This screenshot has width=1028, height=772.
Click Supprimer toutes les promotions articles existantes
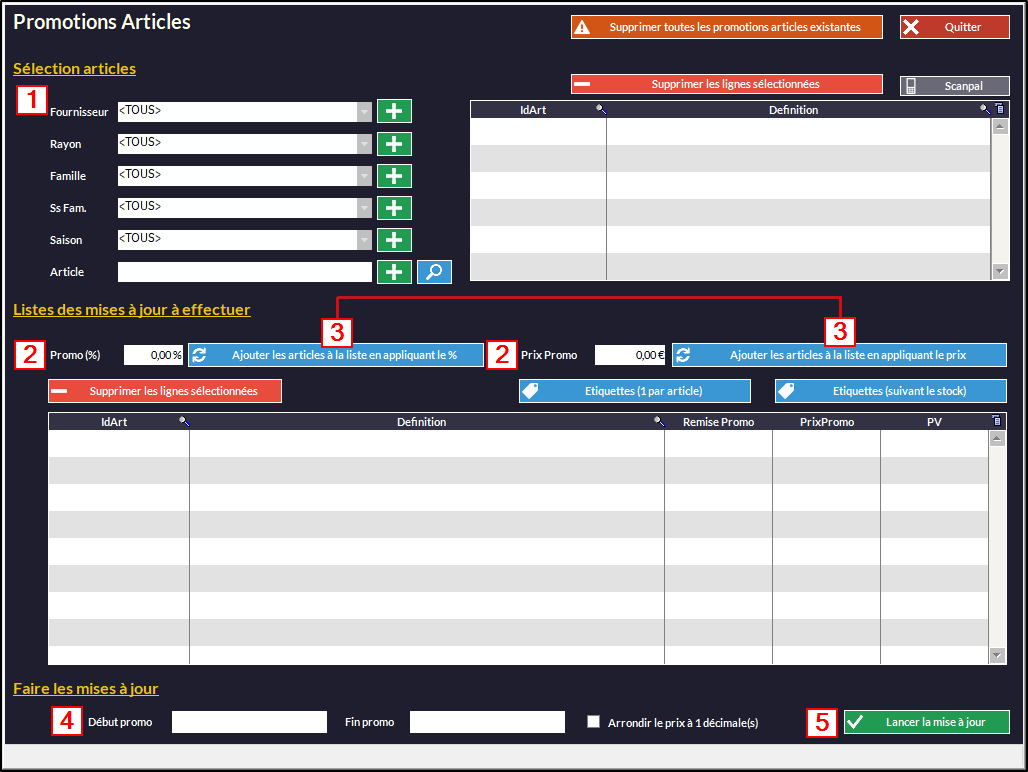pyautogui.click(x=726, y=27)
